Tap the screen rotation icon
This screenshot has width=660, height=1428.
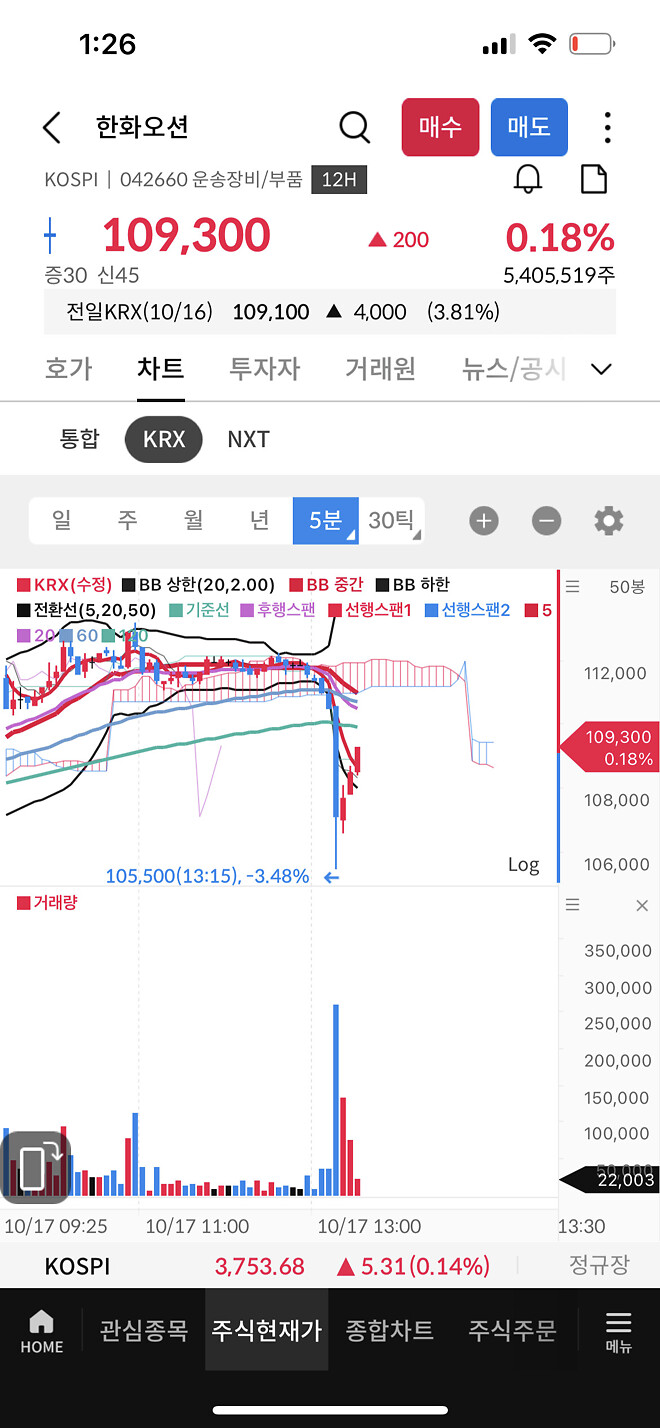38,1166
